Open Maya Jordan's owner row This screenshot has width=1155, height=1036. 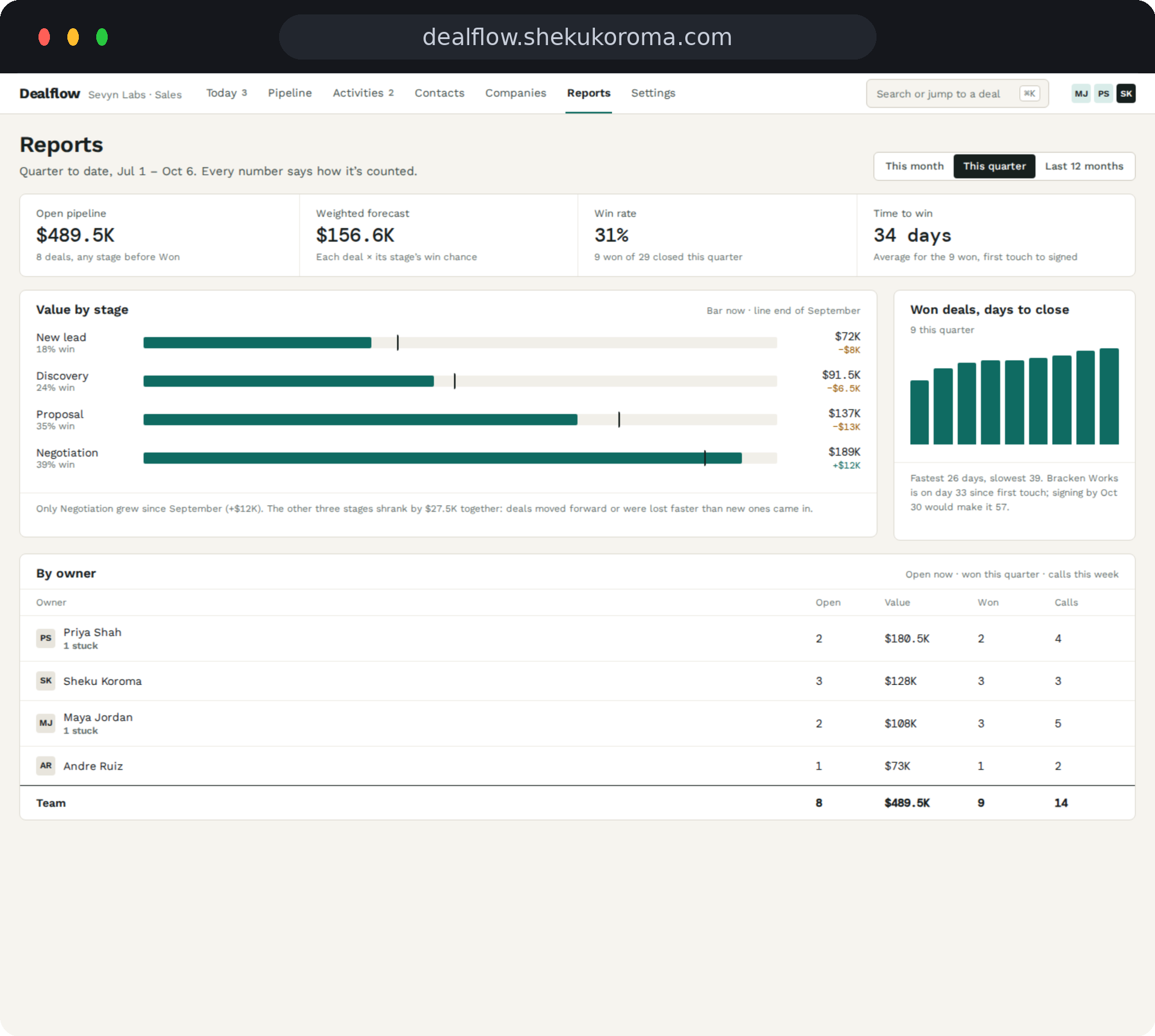(x=577, y=723)
